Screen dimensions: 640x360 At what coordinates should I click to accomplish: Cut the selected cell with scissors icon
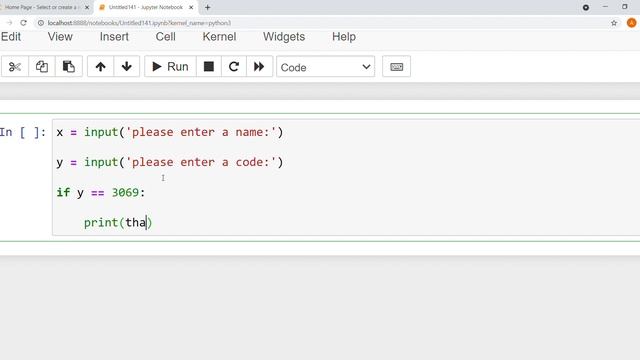click(x=15, y=67)
